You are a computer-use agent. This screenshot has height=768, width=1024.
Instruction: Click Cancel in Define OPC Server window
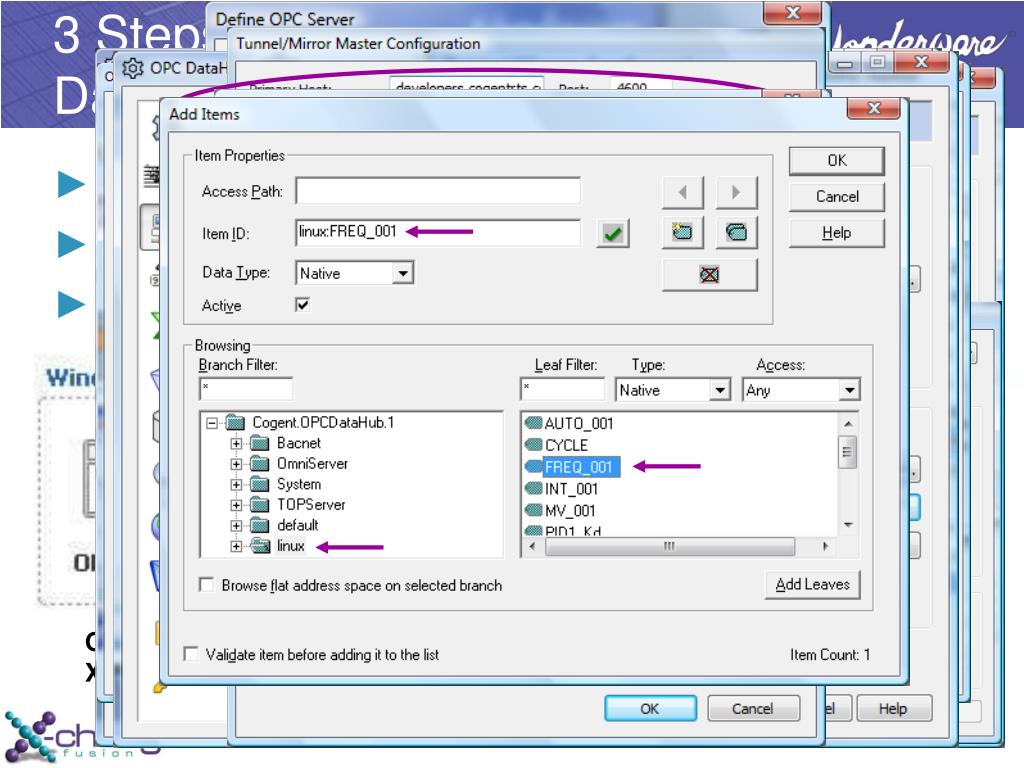pyautogui.click(x=752, y=709)
